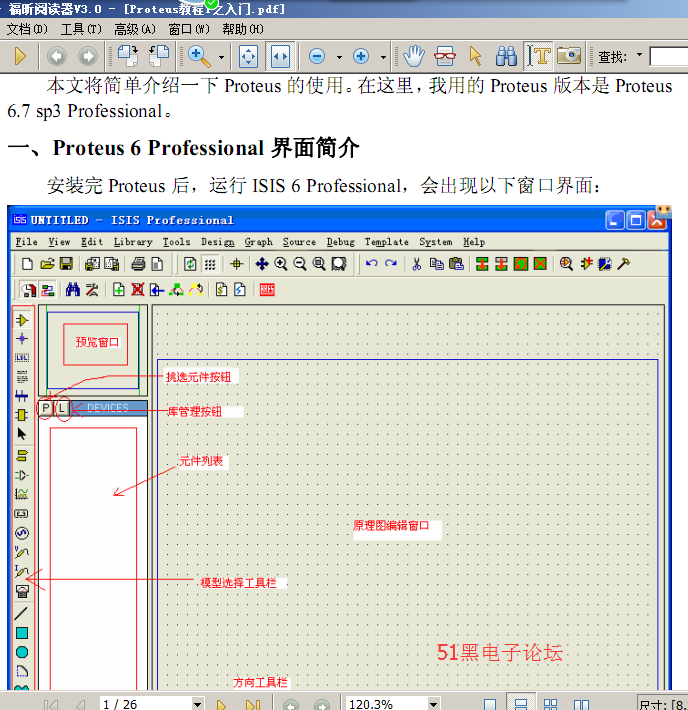This screenshot has height=710, width=688.
Task: Rotate the page left with rotate icon
Action: tap(128, 56)
